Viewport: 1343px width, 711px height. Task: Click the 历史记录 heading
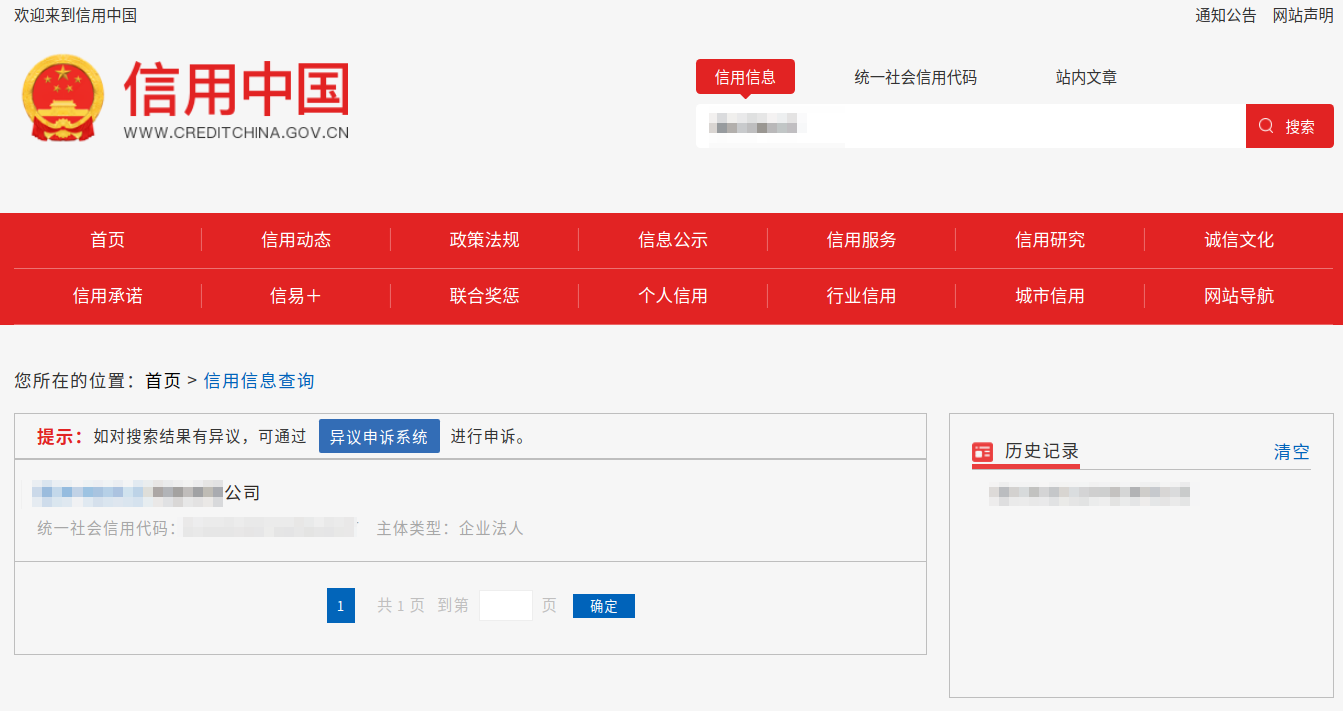coord(1042,452)
